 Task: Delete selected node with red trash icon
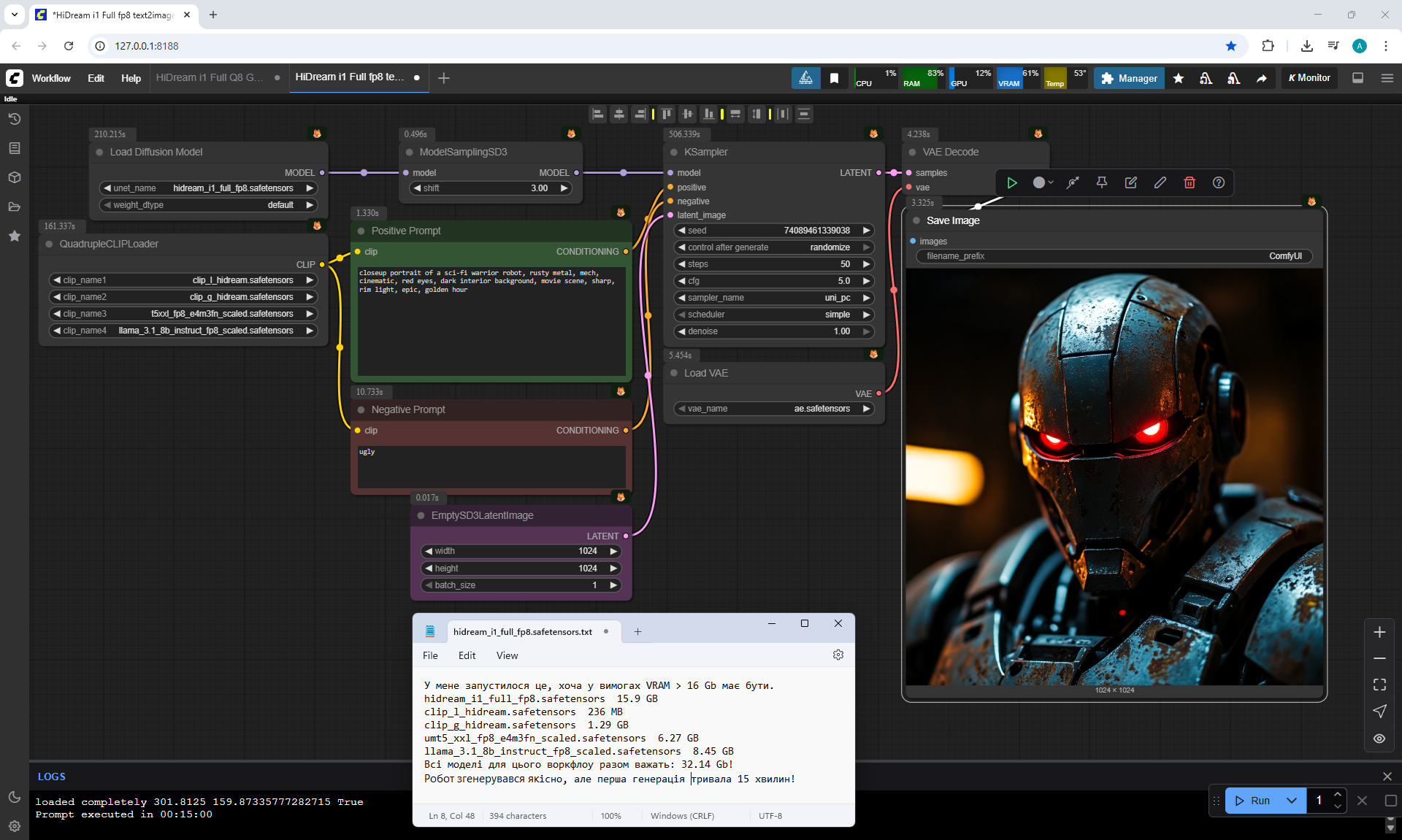pyautogui.click(x=1189, y=183)
